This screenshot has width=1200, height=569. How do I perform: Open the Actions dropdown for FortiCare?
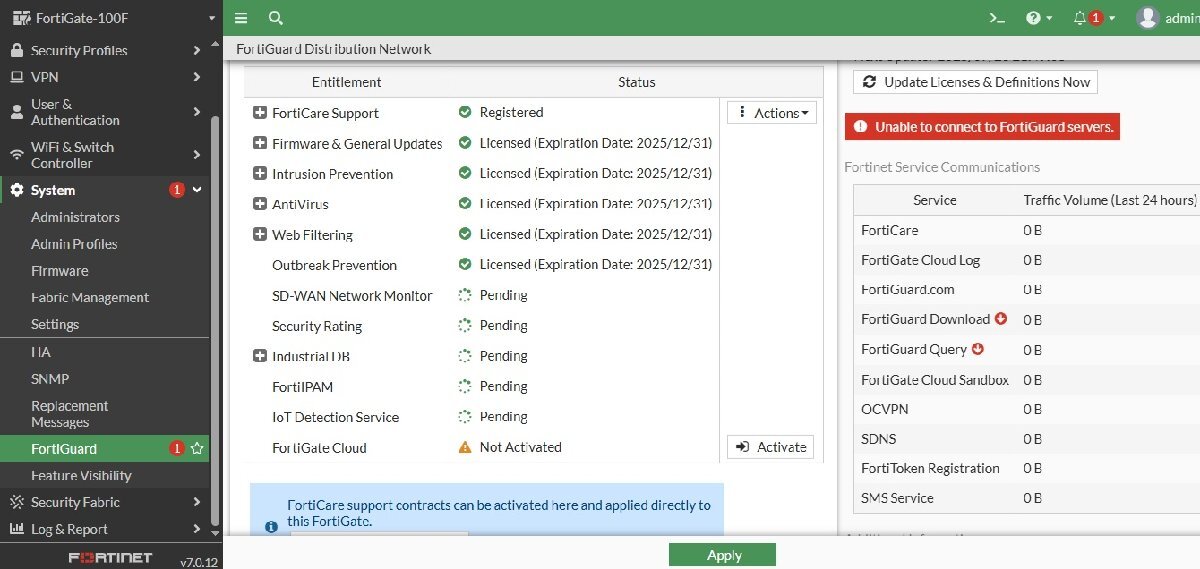pyautogui.click(x=772, y=113)
